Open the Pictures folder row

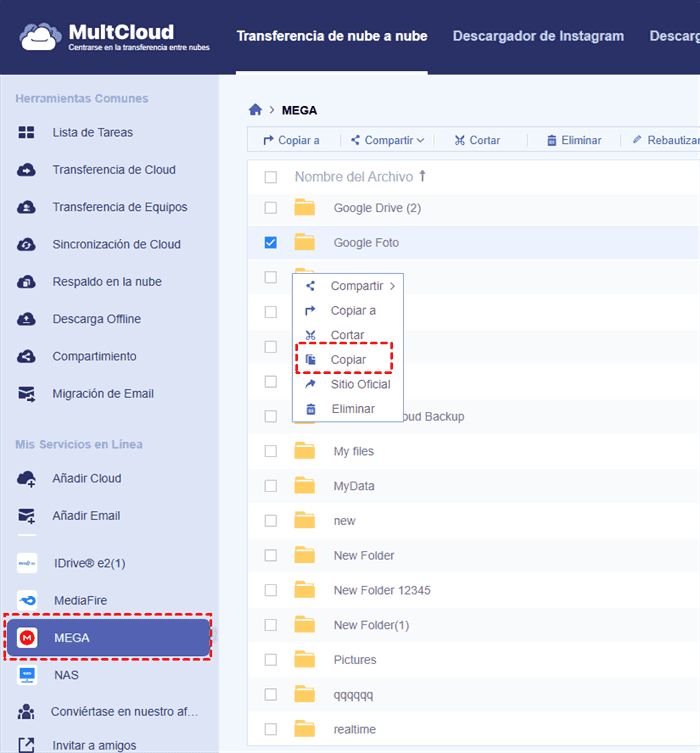tap(354, 660)
